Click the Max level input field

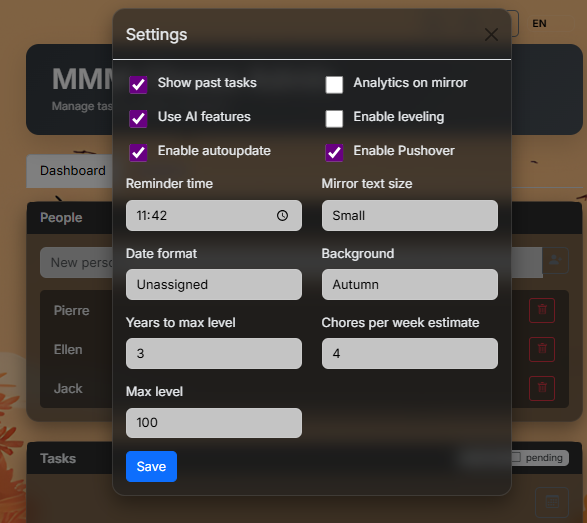[214, 423]
